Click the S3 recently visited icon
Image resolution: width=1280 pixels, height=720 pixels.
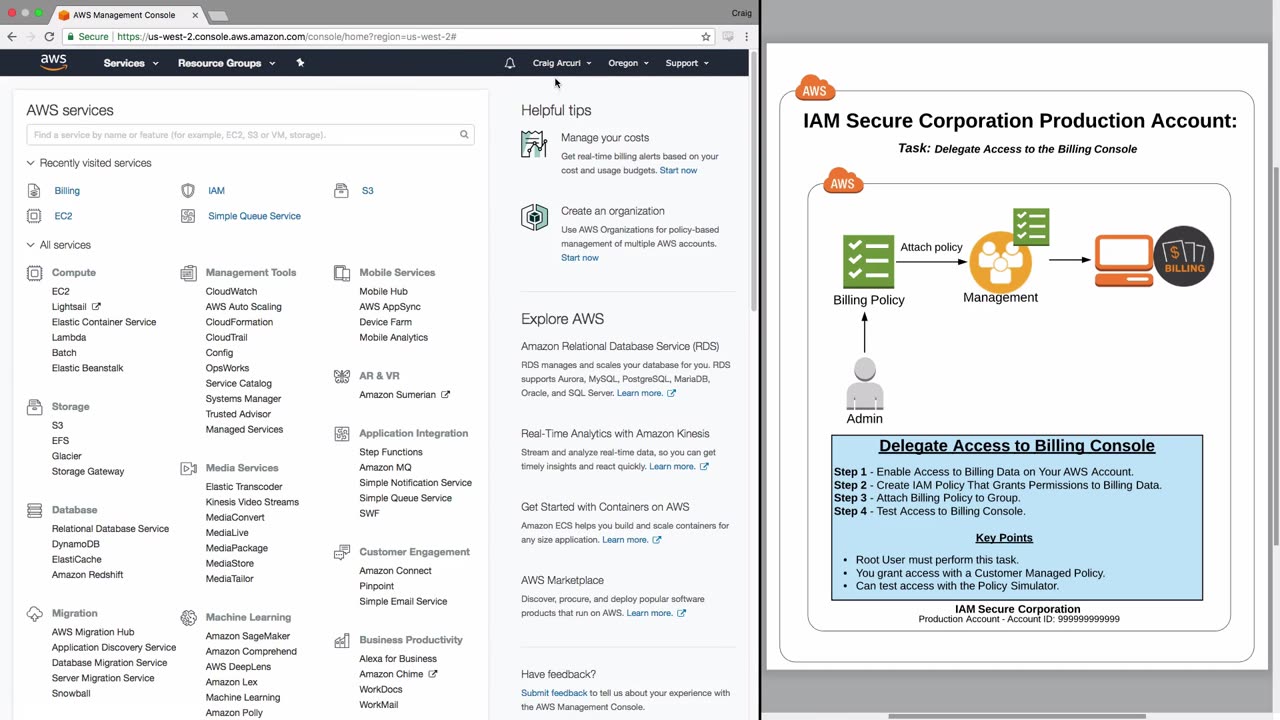[341, 190]
